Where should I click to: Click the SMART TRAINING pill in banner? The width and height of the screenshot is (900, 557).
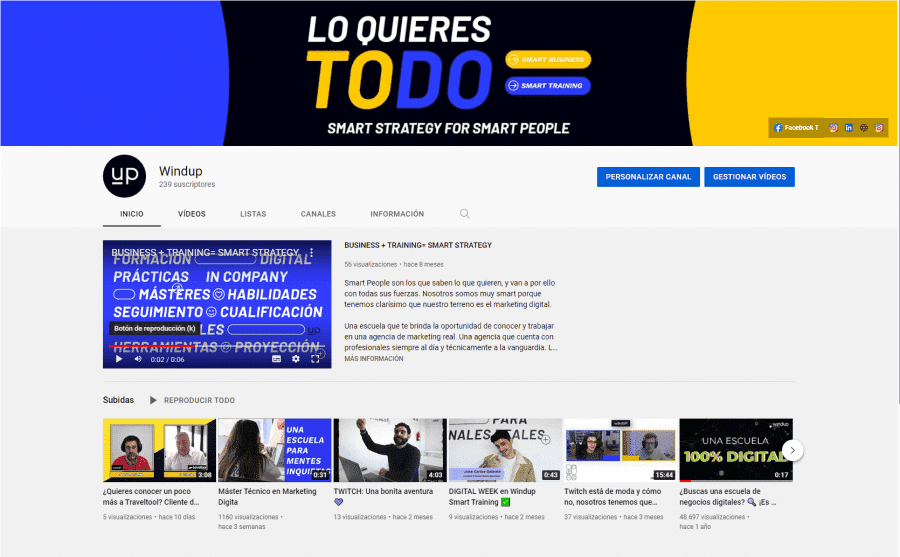[x=548, y=86]
